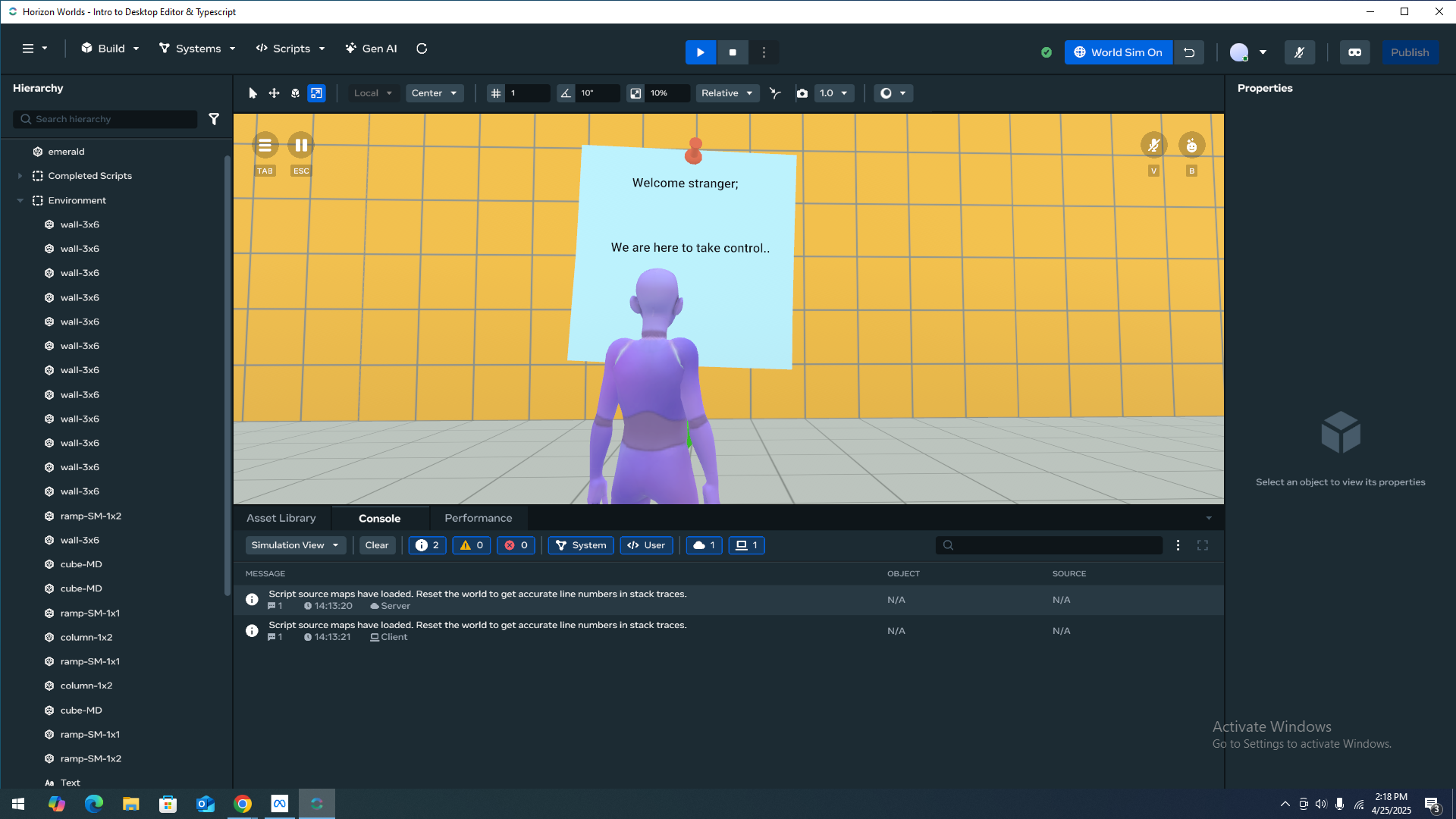
Task: Click the hierarchy filter icon
Action: point(214,119)
